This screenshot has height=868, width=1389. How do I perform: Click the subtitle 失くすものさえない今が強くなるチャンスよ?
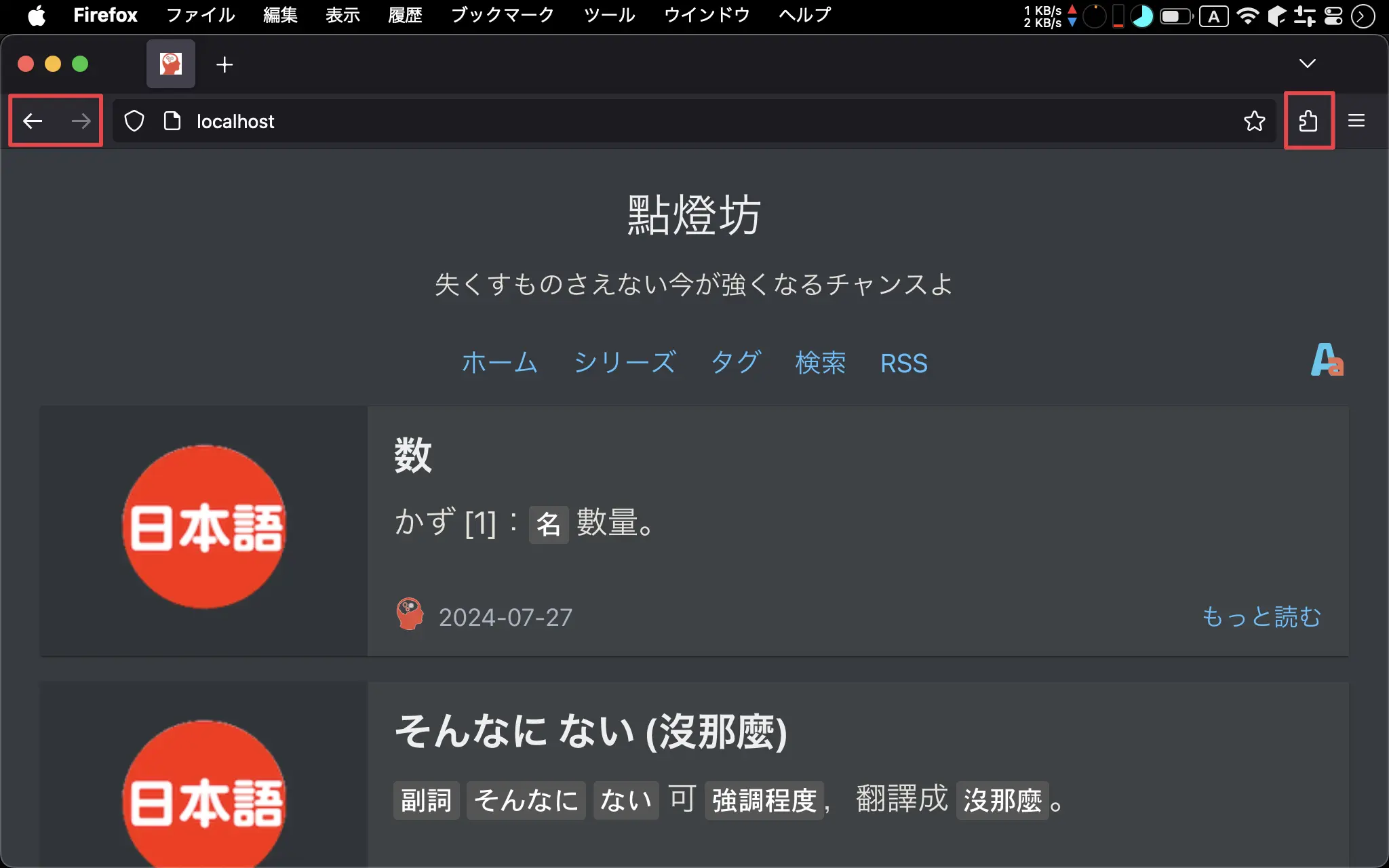coord(694,284)
